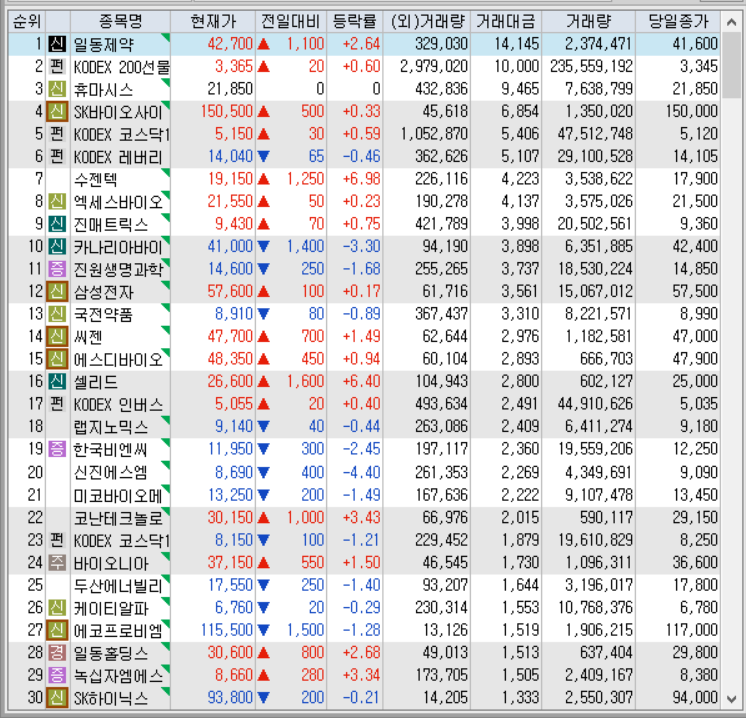This screenshot has height=718, width=746.
Task: Select 삼성전자 stock name
Action: click(103, 292)
